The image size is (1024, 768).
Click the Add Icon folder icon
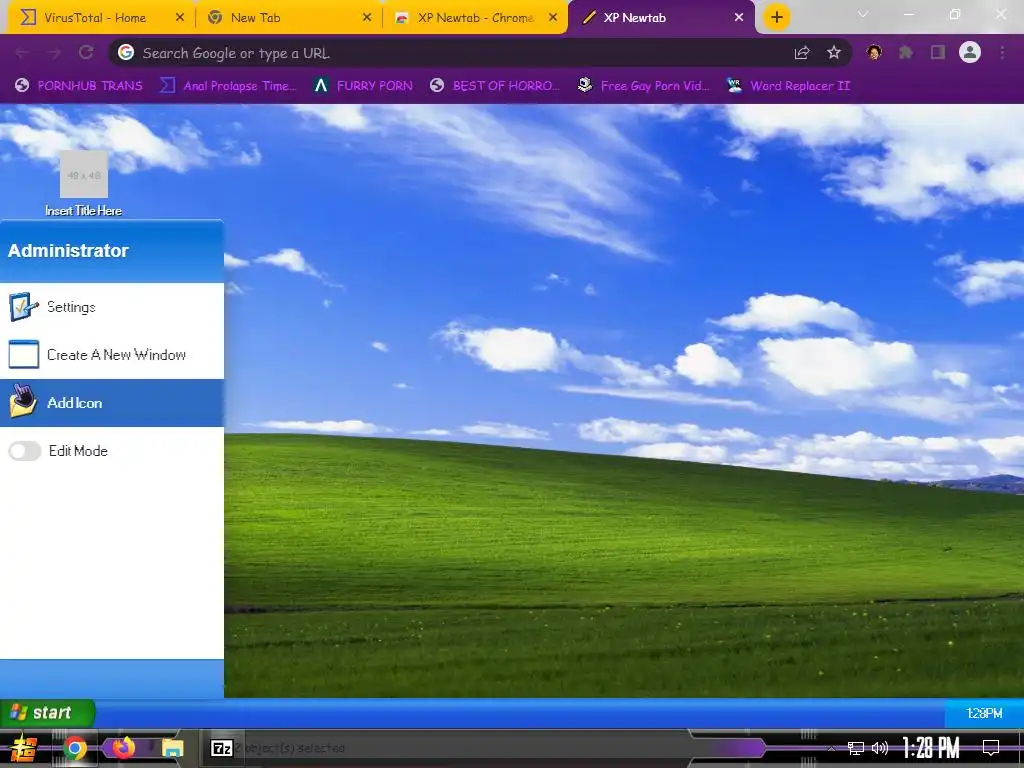24,402
